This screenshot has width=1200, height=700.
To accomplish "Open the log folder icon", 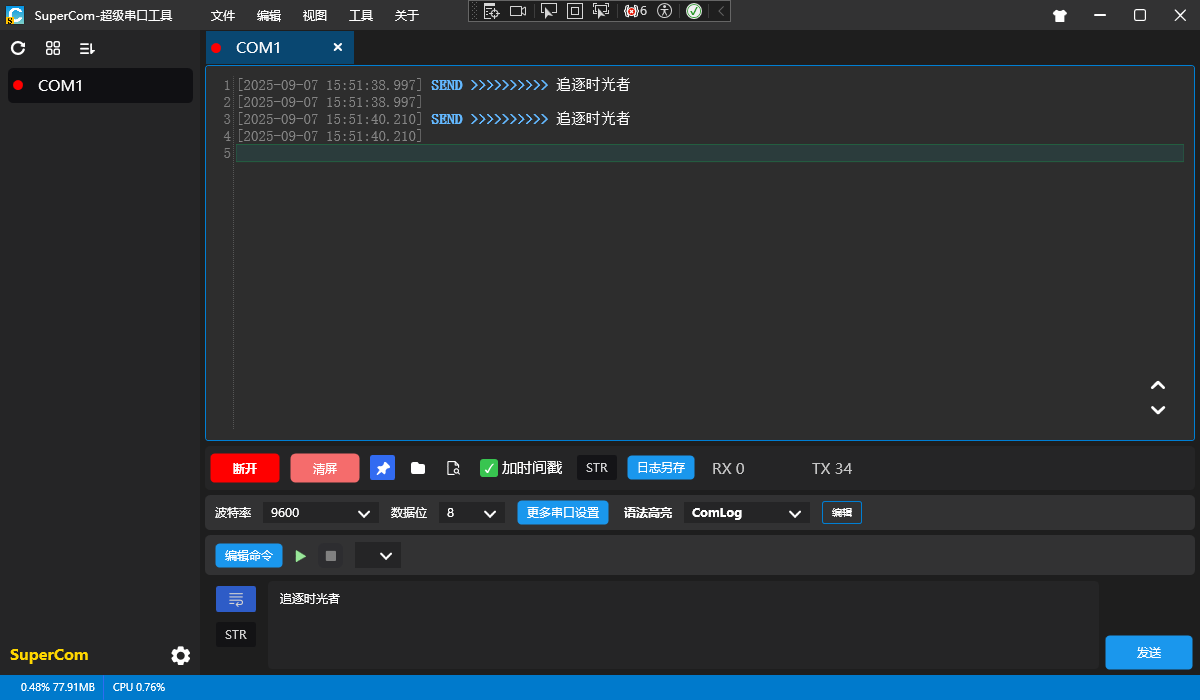I will click(x=418, y=468).
